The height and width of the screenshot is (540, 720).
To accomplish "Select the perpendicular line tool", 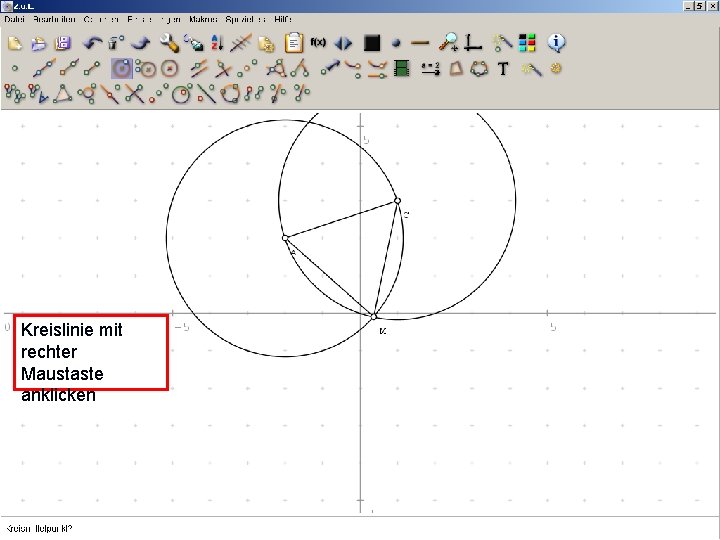I will [223, 69].
